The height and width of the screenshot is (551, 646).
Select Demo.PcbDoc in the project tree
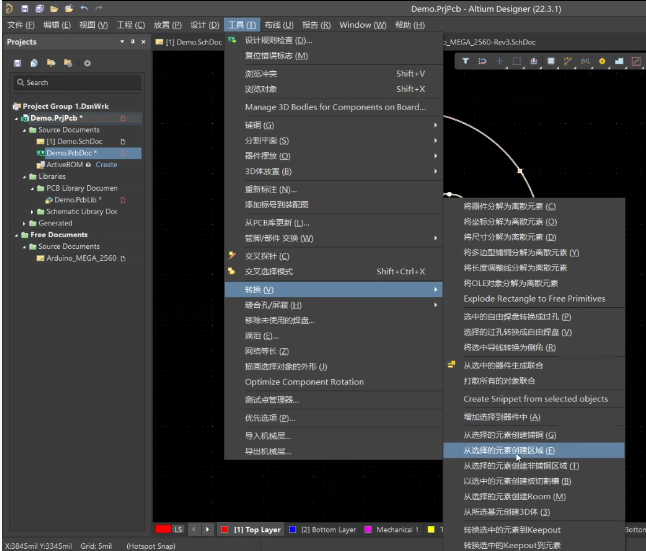click(72, 153)
